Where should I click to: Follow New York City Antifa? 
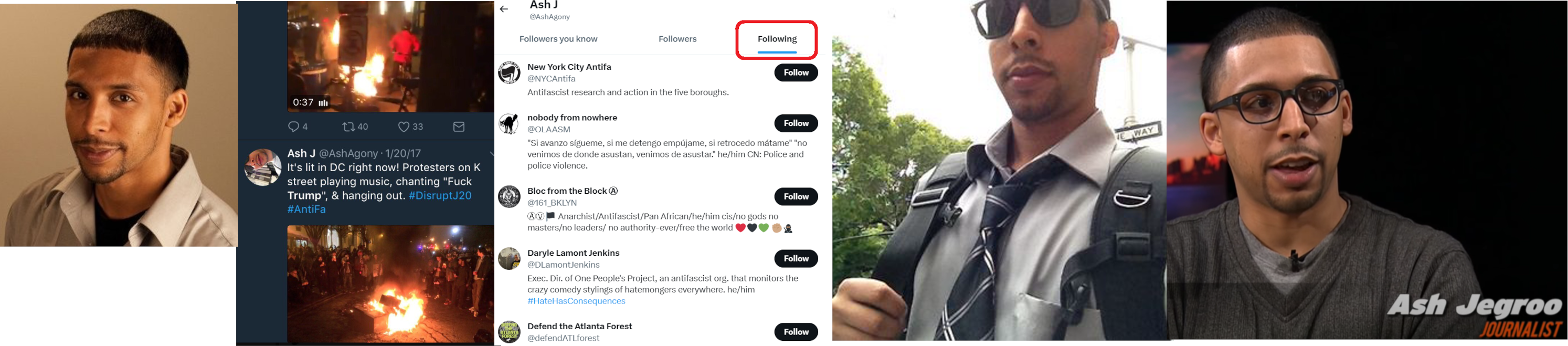796,72
